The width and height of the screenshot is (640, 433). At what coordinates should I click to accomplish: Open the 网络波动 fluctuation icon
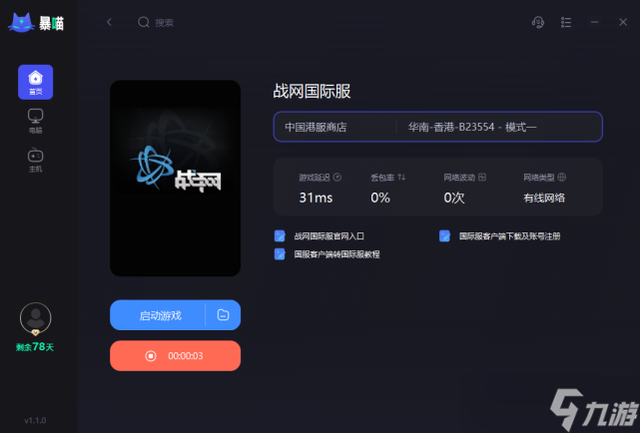[x=482, y=177]
